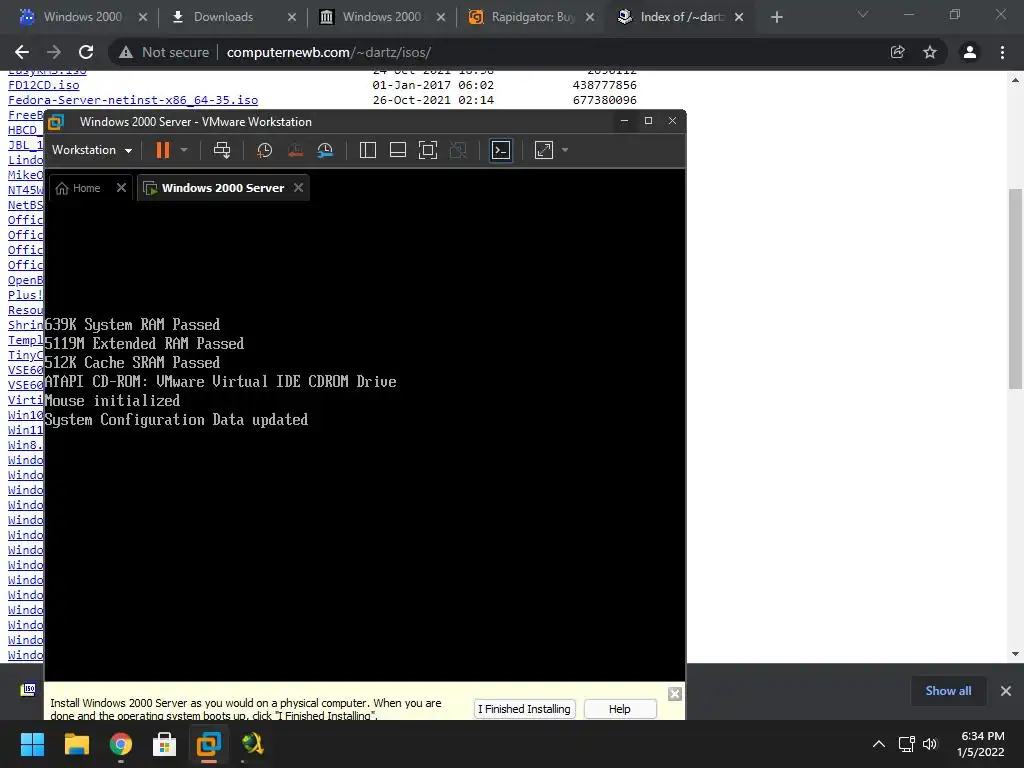Click the Unity mode icon
Screen dimensions: 1024x768
(x=458, y=150)
